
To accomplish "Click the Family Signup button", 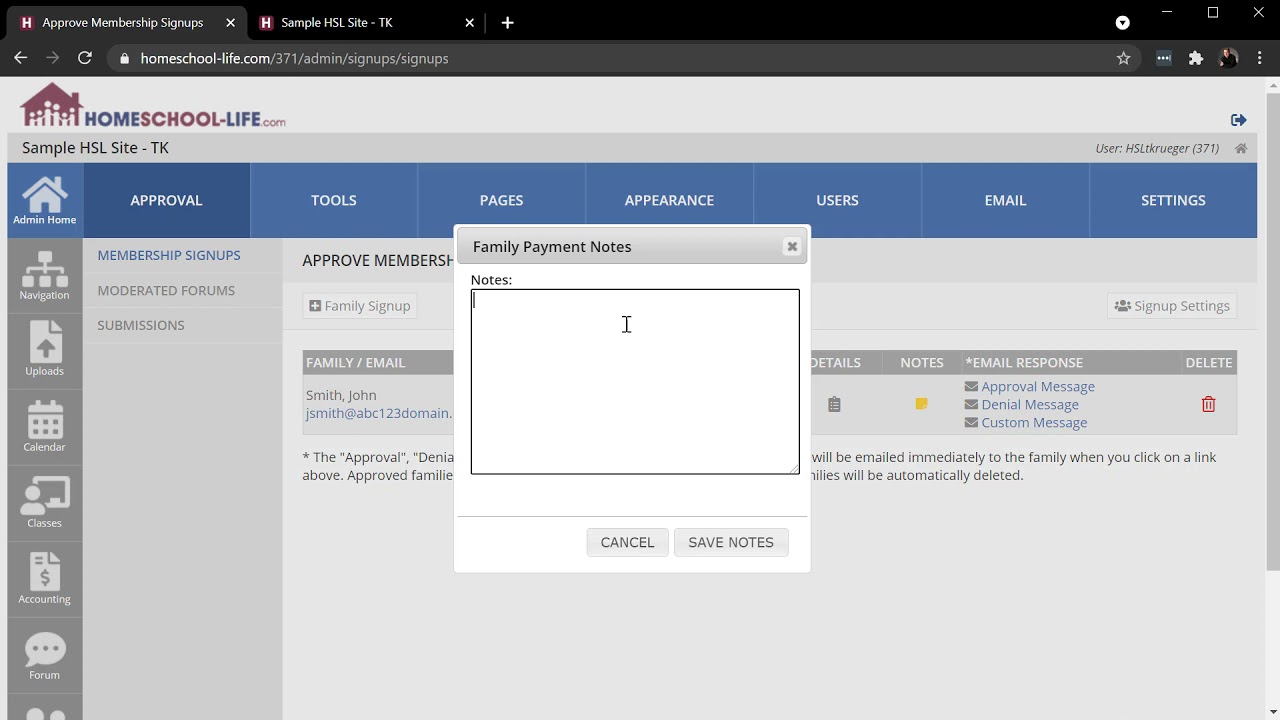I will [x=360, y=306].
